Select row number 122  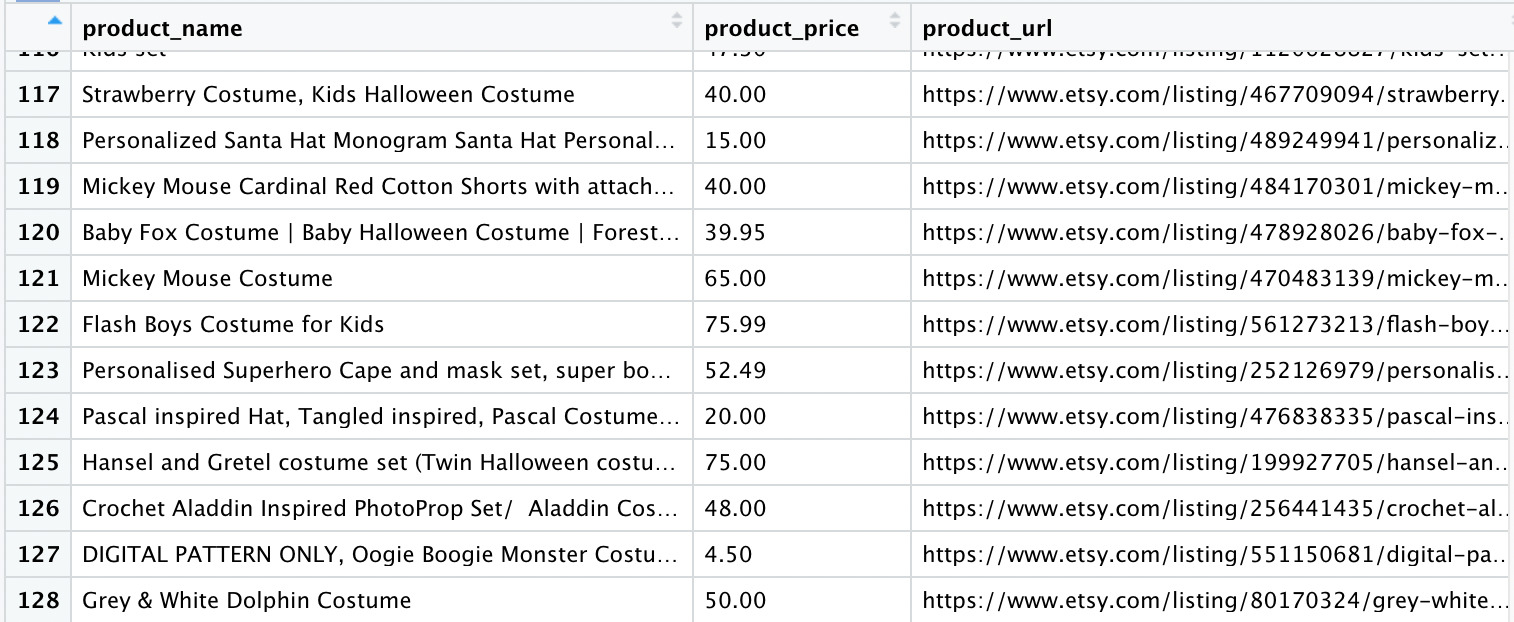click(39, 325)
